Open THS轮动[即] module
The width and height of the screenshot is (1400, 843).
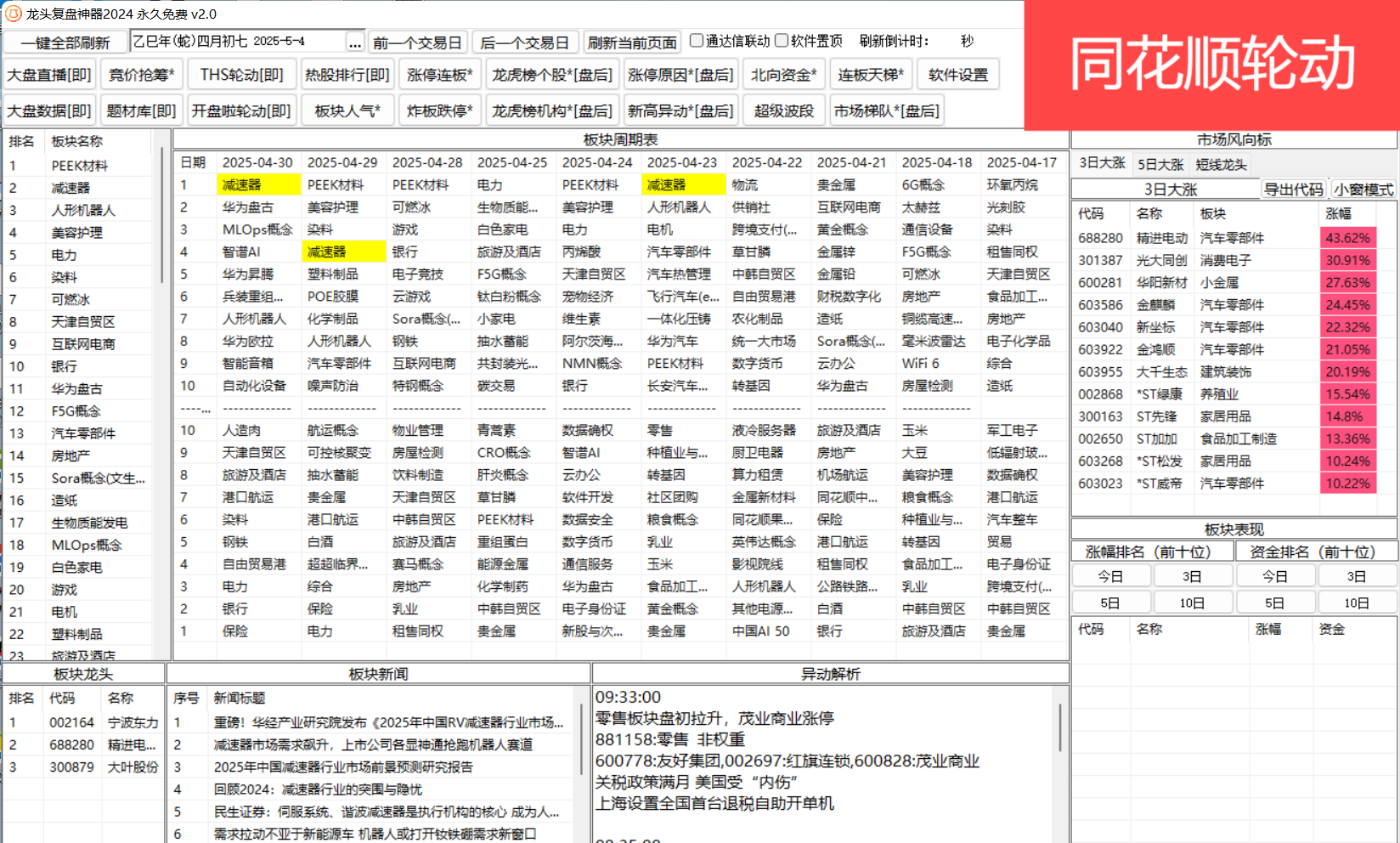tap(242, 75)
